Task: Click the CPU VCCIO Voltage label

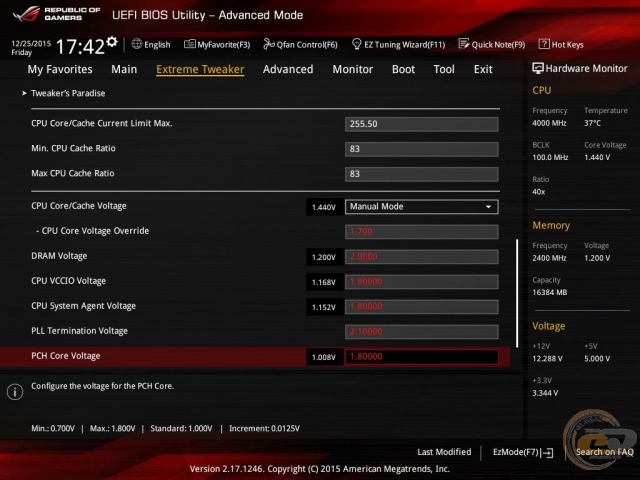Action: click(x=69, y=281)
